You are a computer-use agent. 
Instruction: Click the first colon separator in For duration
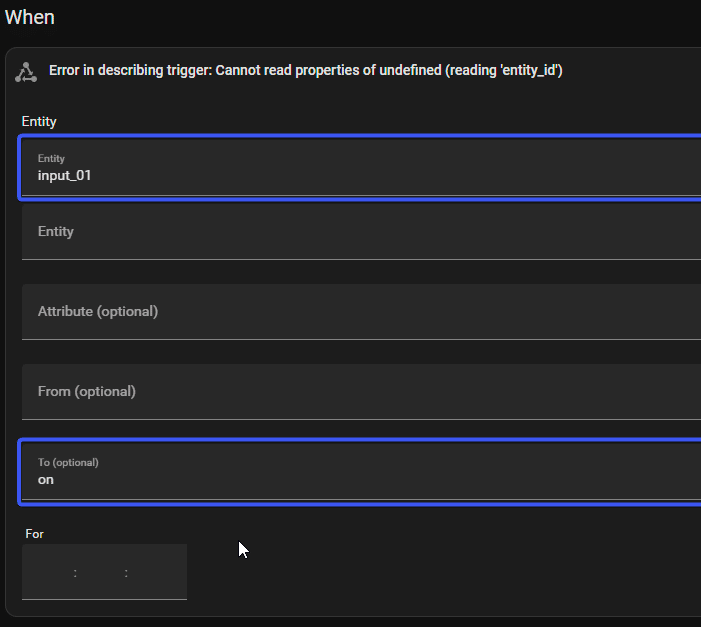(x=75, y=573)
